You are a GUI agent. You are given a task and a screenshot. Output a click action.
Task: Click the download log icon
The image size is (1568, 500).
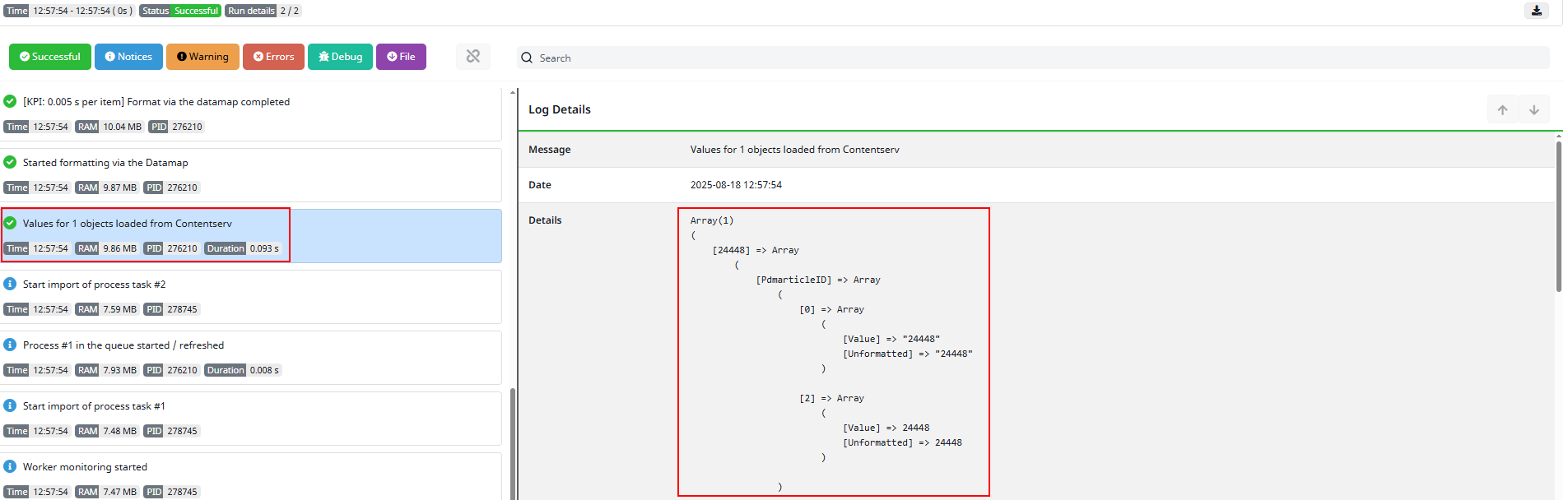pos(1537,11)
